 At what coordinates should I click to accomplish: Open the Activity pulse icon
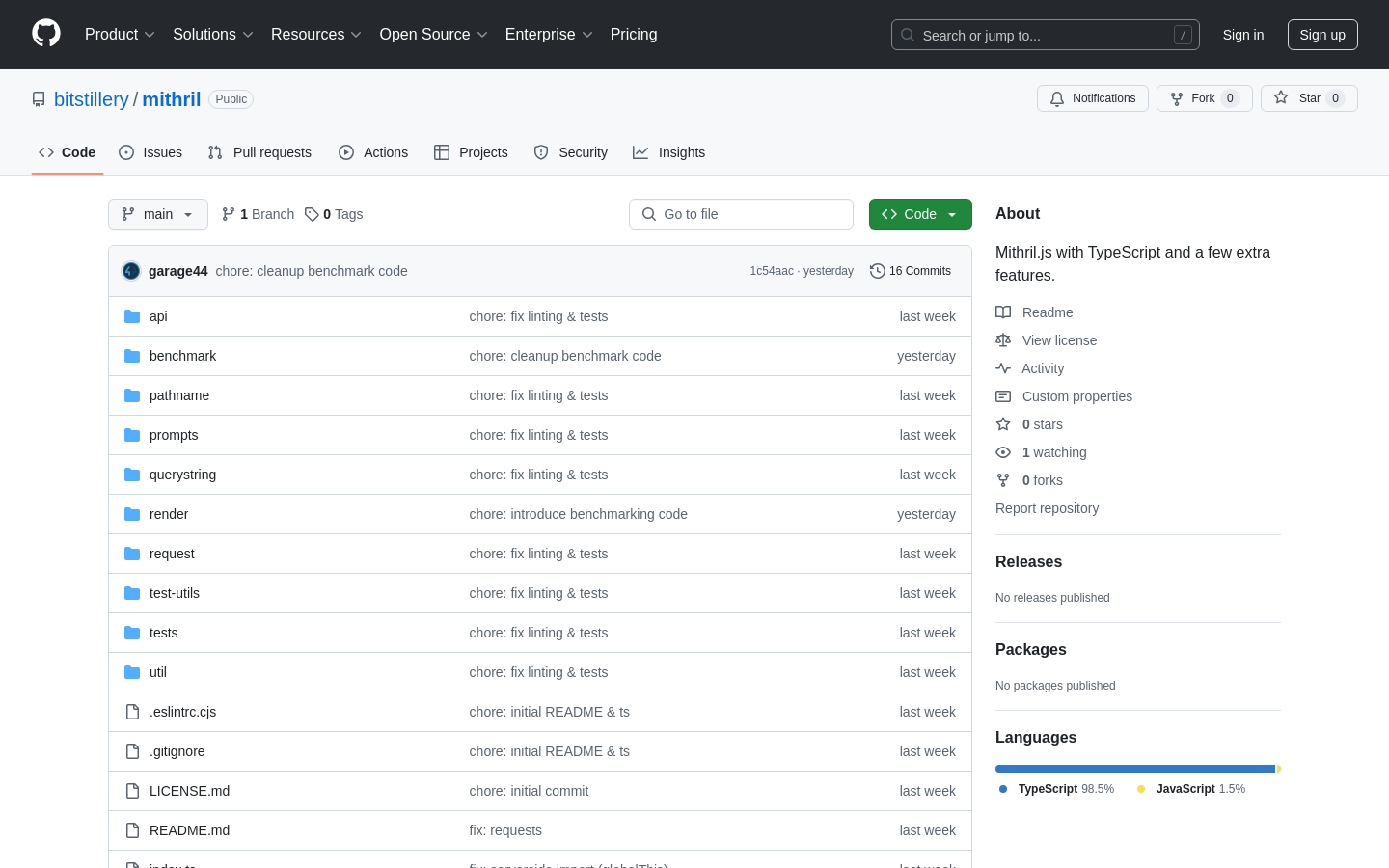click(1003, 368)
